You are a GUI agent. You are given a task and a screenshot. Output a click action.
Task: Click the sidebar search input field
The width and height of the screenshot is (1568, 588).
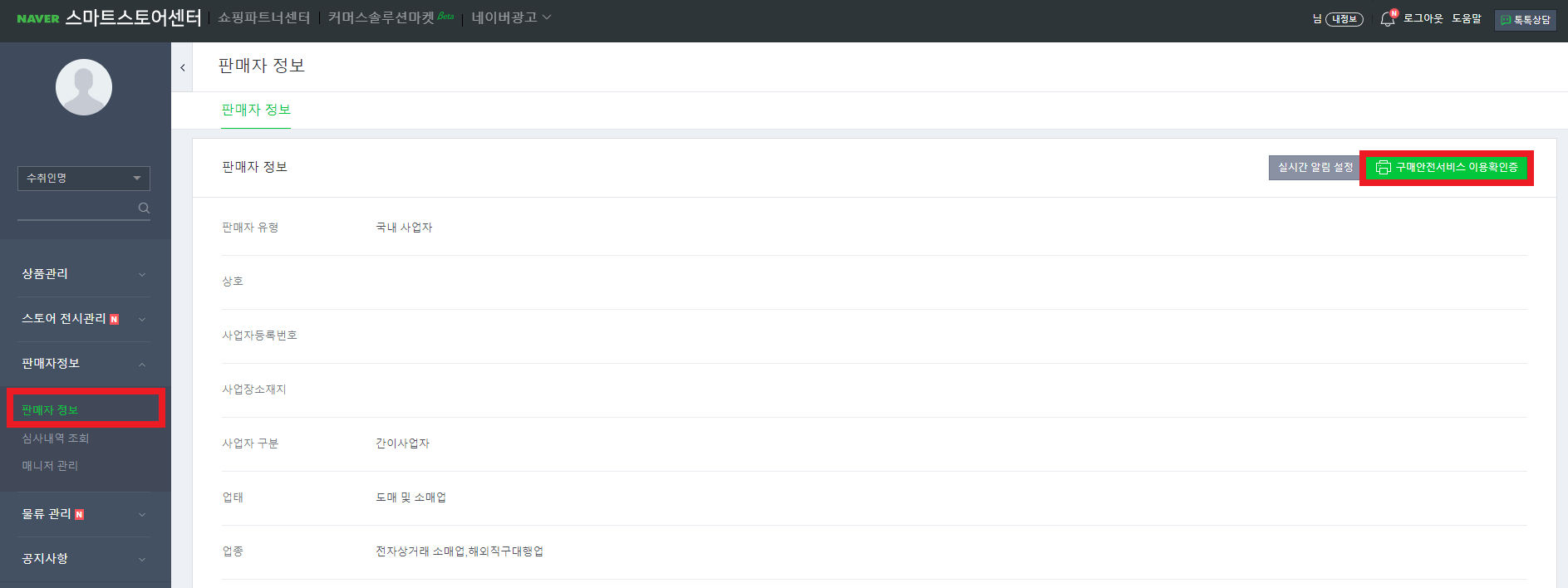point(76,208)
